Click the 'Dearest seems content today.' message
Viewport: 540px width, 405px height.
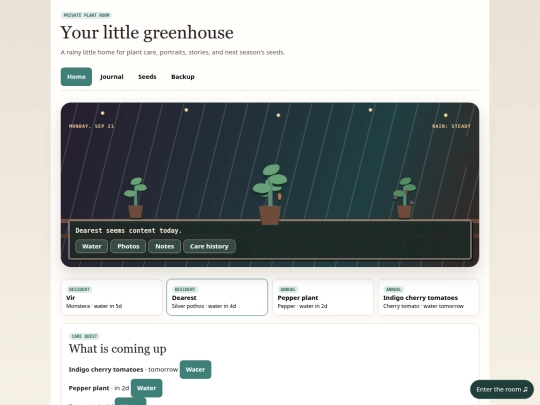coord(128,230)
